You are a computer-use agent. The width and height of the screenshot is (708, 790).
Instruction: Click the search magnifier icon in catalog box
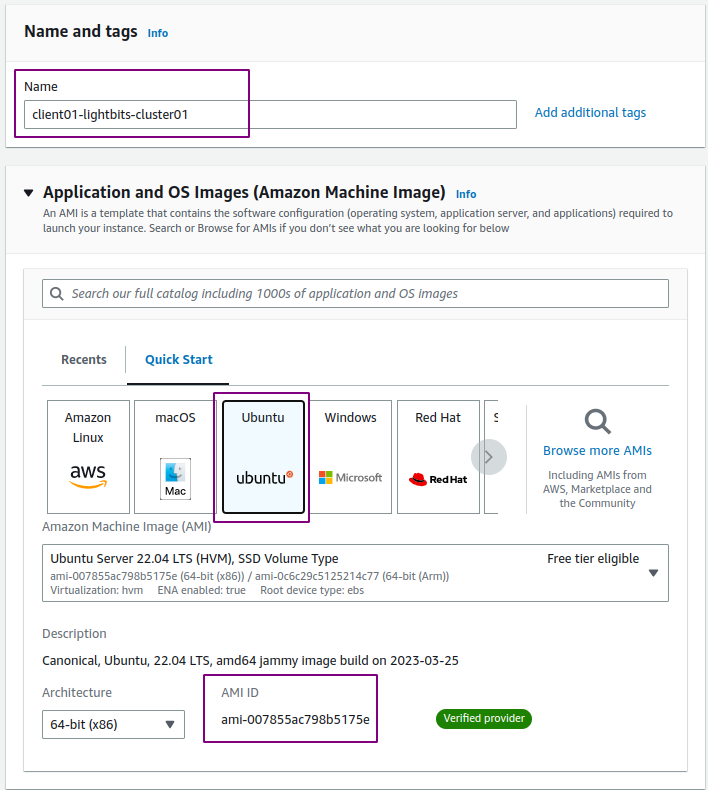(57, 294)
